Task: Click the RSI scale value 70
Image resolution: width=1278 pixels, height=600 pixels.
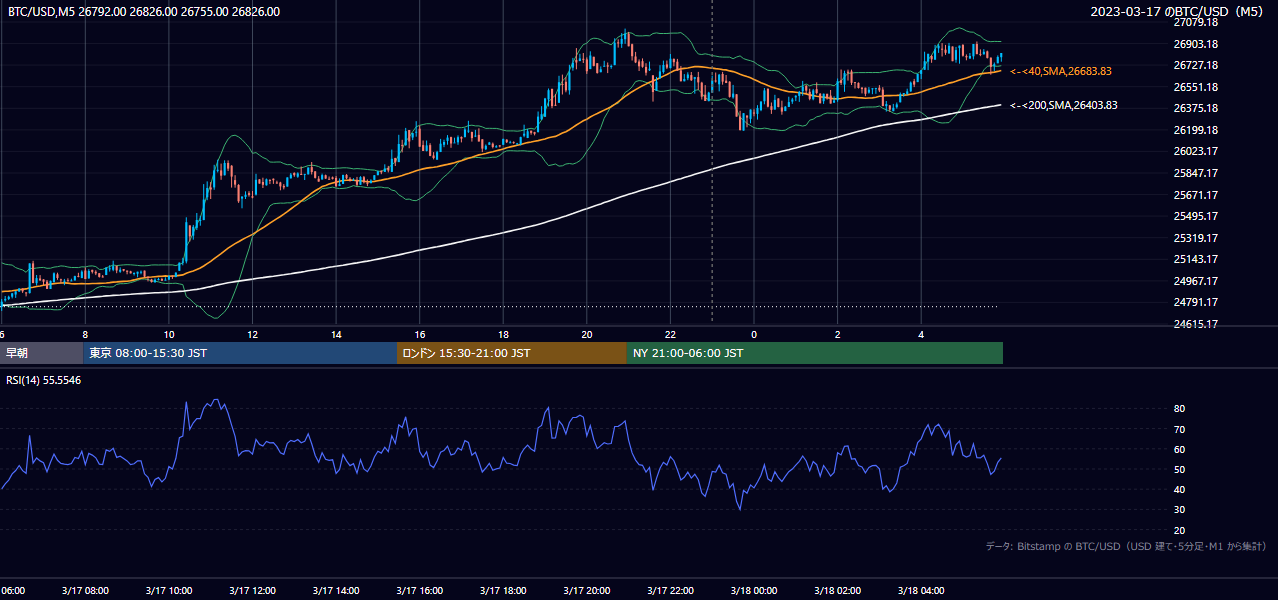Action: (x=1179, y=429)
